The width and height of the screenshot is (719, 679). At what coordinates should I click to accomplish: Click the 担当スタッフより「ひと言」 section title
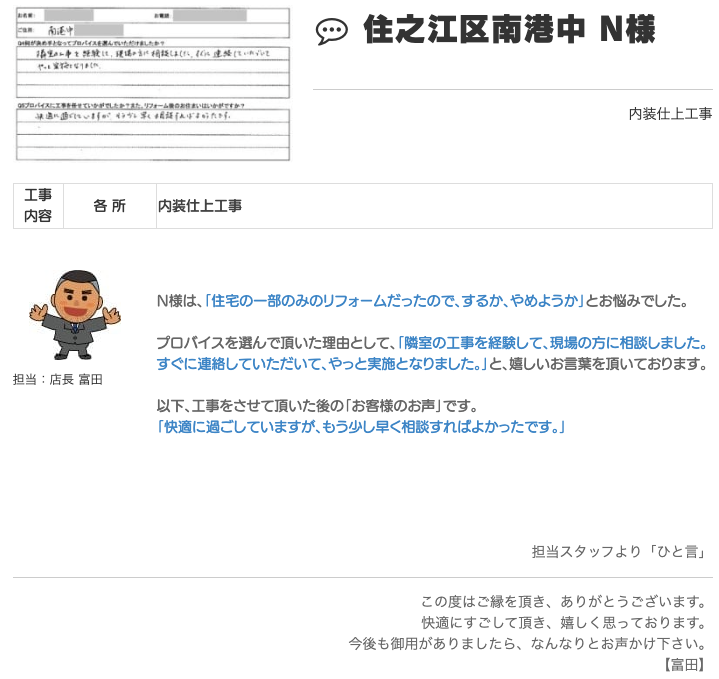pyautogui.click(x=619, y=552)
